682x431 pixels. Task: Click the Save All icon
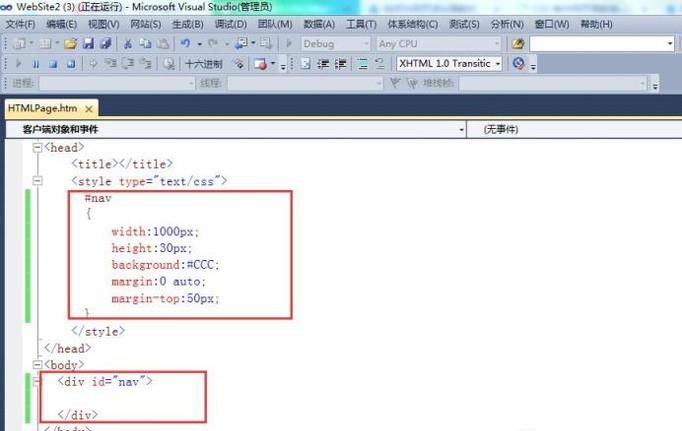tap(104, 44)
